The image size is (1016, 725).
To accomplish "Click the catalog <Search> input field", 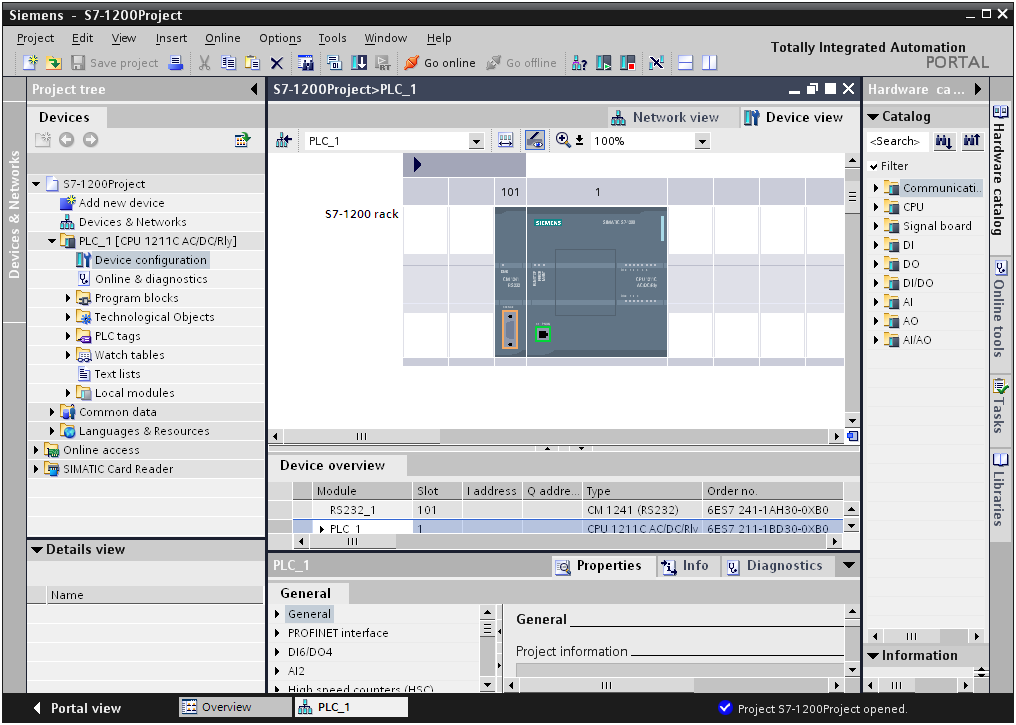I will click(896, 141).
